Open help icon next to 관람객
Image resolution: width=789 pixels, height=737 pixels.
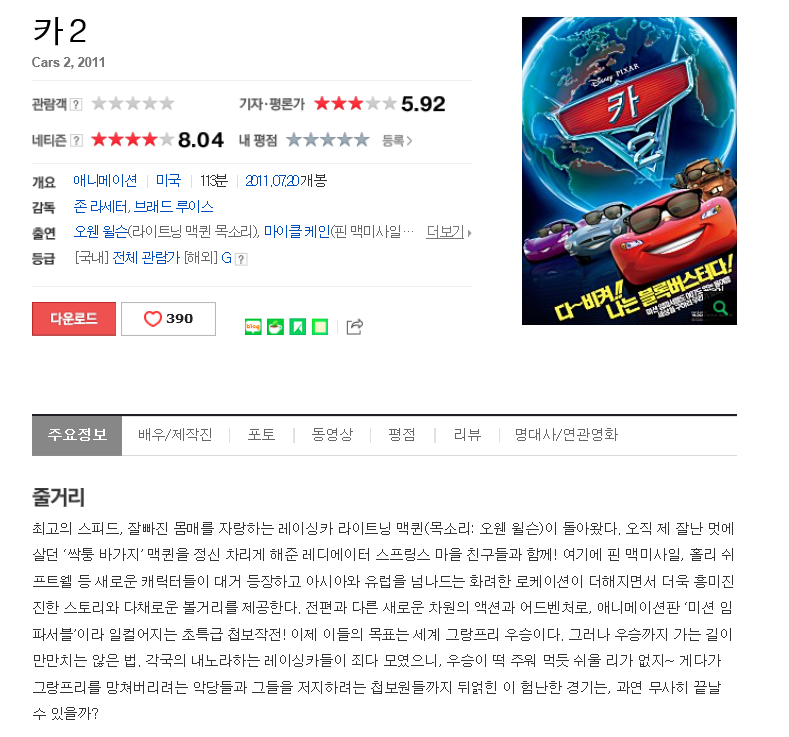[x=75, y=104]
